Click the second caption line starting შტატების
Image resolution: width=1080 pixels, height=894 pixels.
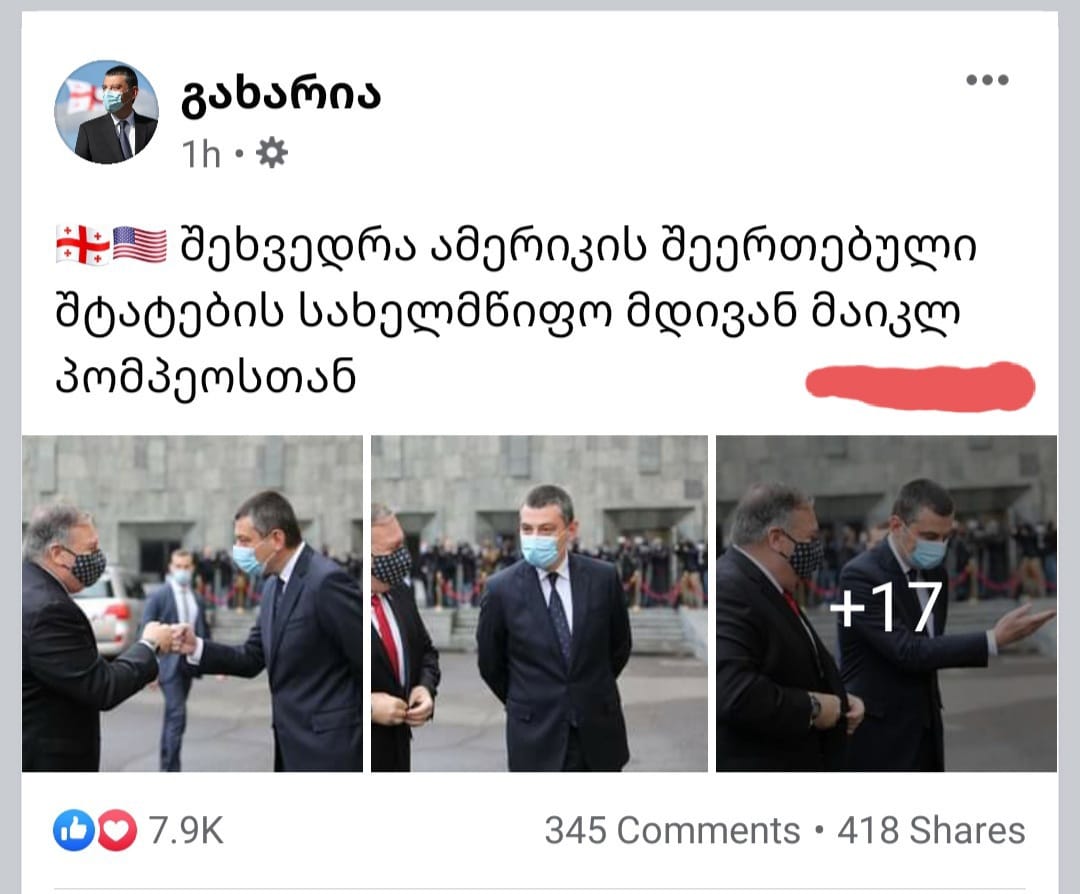(x=508, y=313)
